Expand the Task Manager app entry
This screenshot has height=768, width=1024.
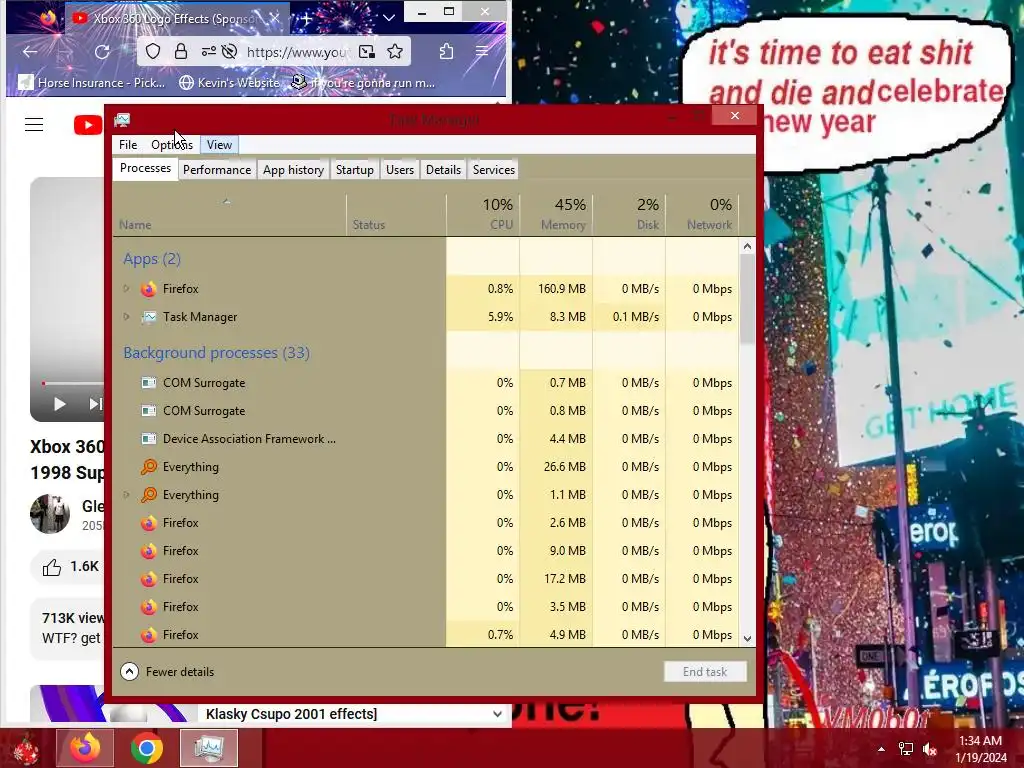[x=127, y=317]
